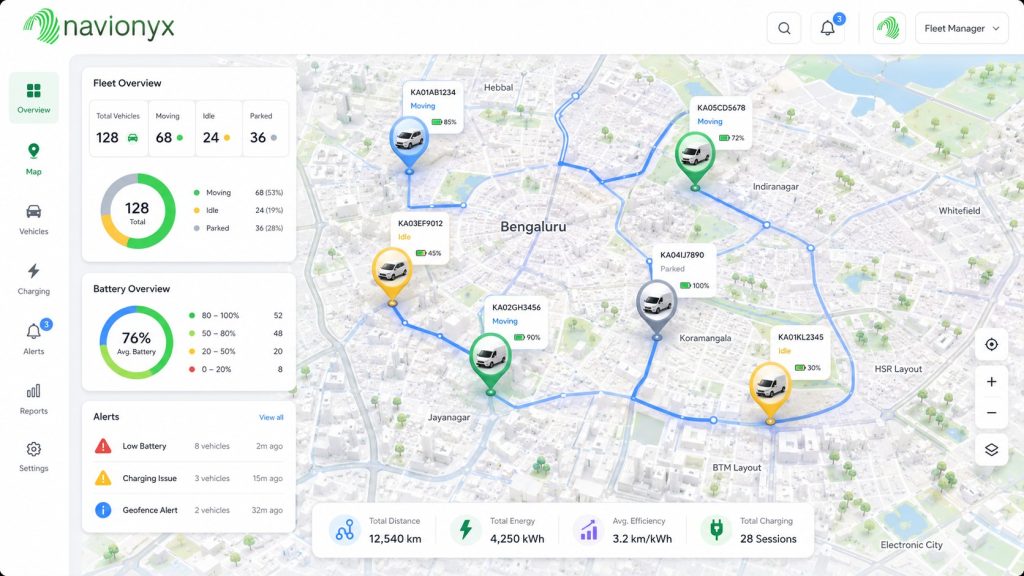Open the KA01AB1234 Moving info card
Image resolution: width=1024 pixels, height=576 pixels.
point(433,106)
